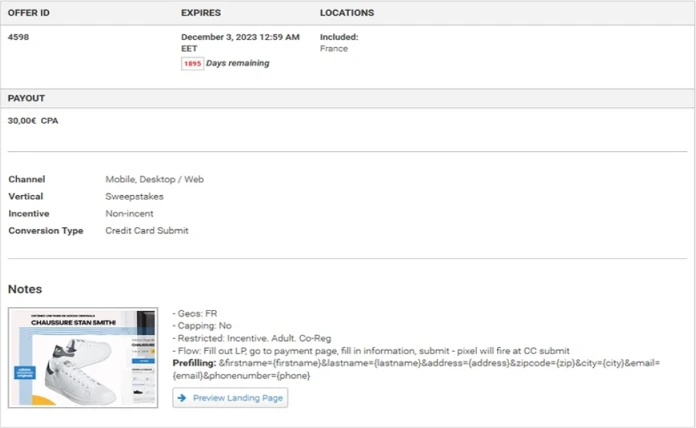Click the Restricted: Incentive. Adult. Co-Reg line

(x=252, y=338)
